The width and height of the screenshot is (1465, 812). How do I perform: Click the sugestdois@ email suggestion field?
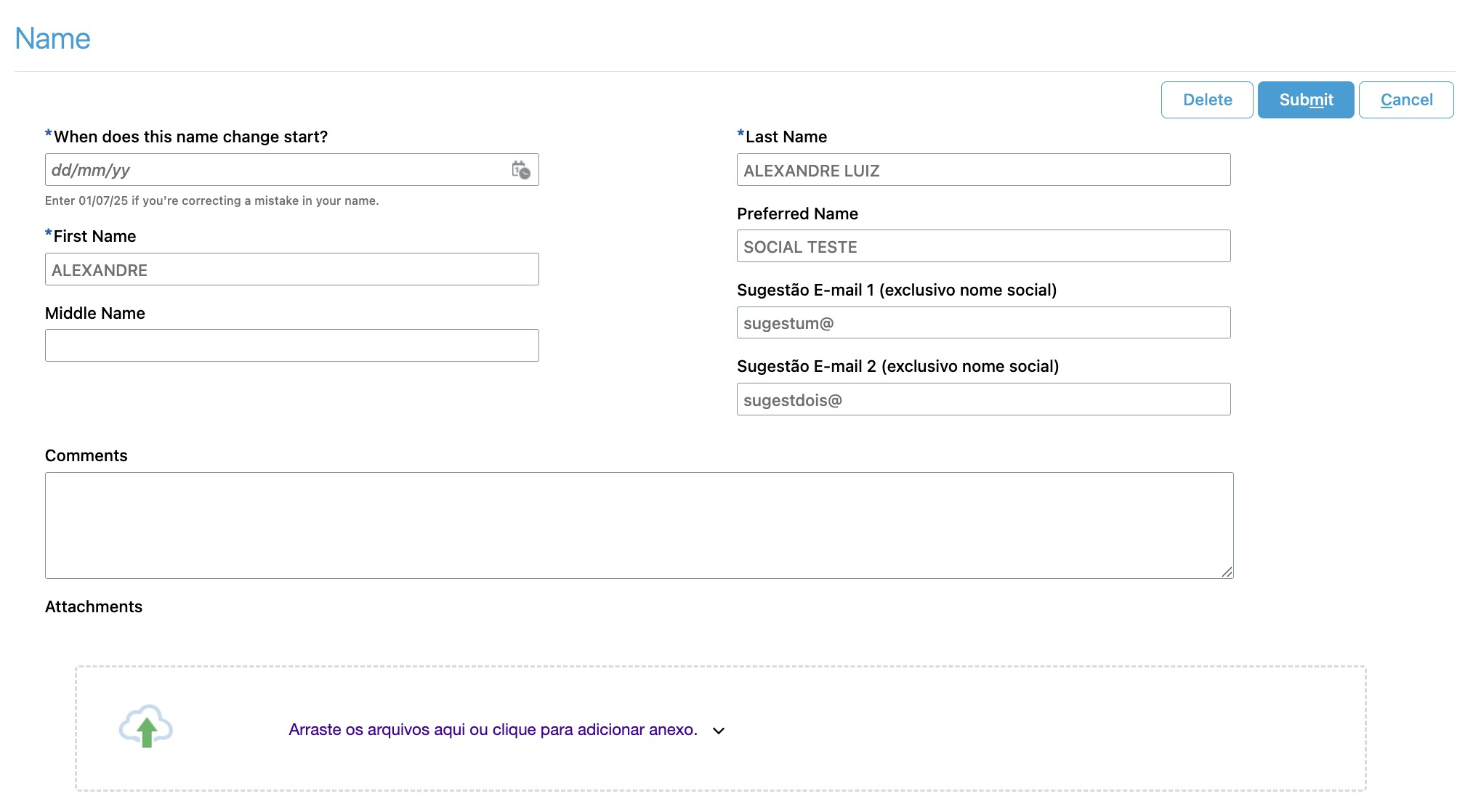click(x=983, y=399)
